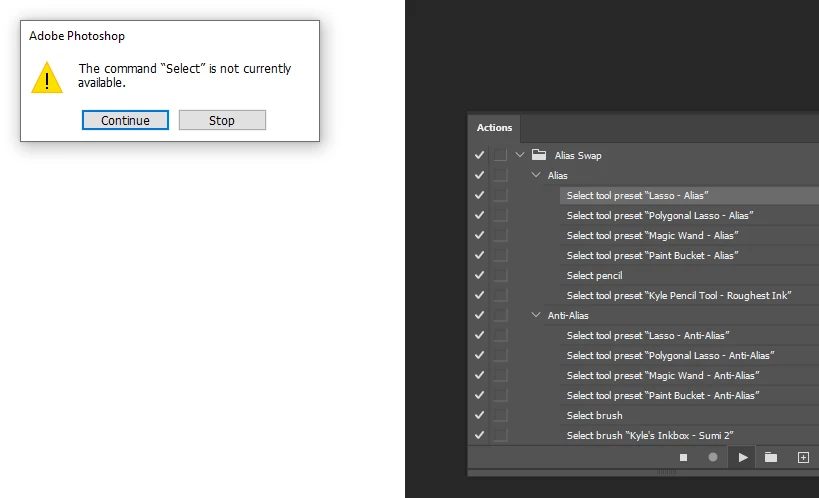Toggle checkmark for "Magic Wand - Anti-Alias" step

(x=479, y=375)
